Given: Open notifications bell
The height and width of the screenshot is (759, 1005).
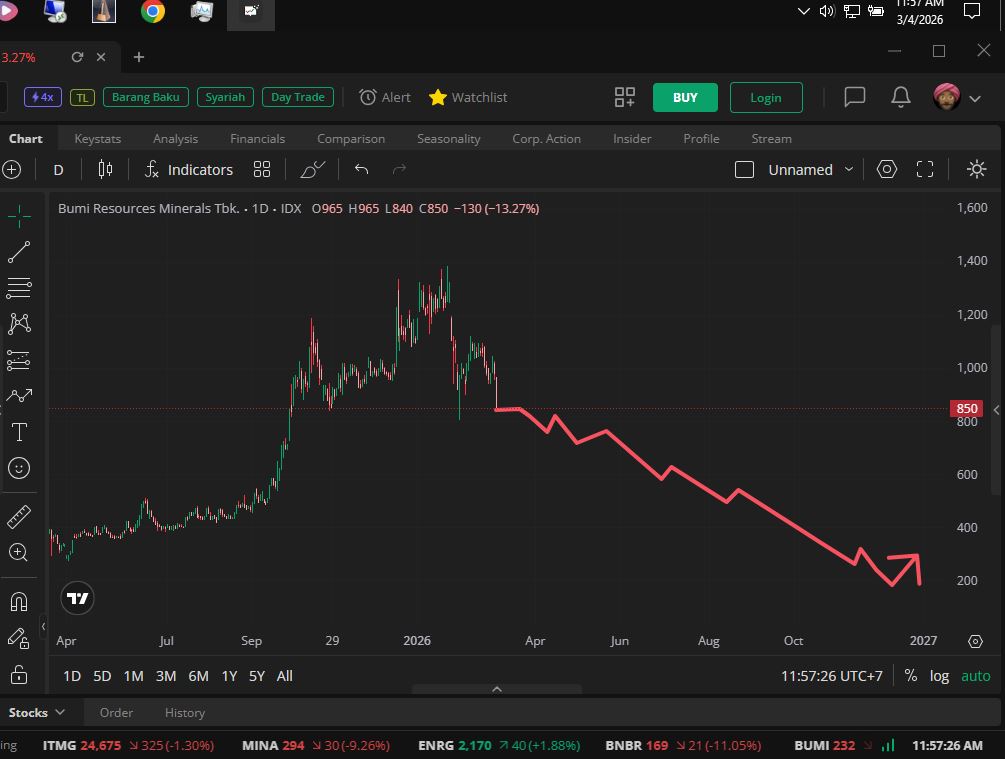Looking at the screenshot, I should click(901, 97).
